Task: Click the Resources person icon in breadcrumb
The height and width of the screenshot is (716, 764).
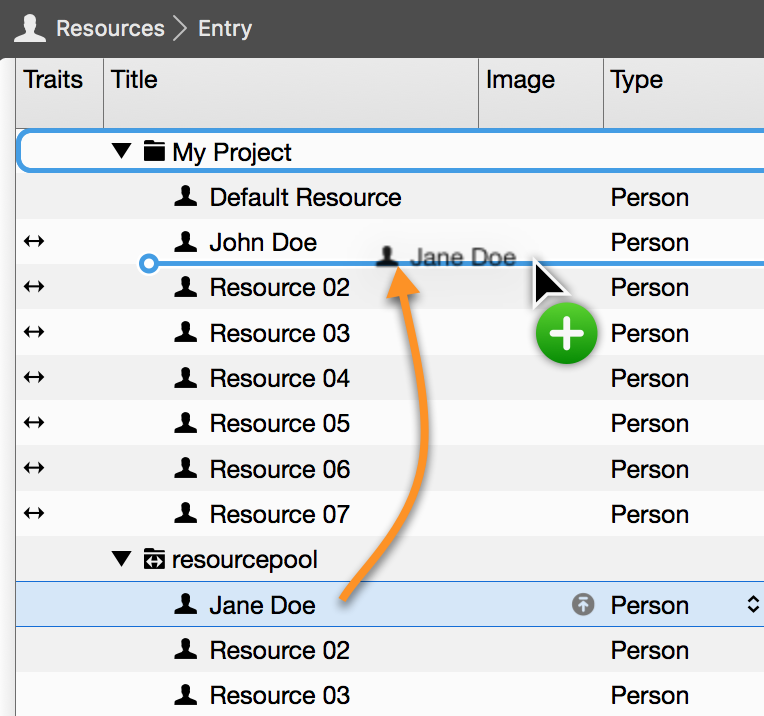Action: pyautogui.click(x=30, y=28)
